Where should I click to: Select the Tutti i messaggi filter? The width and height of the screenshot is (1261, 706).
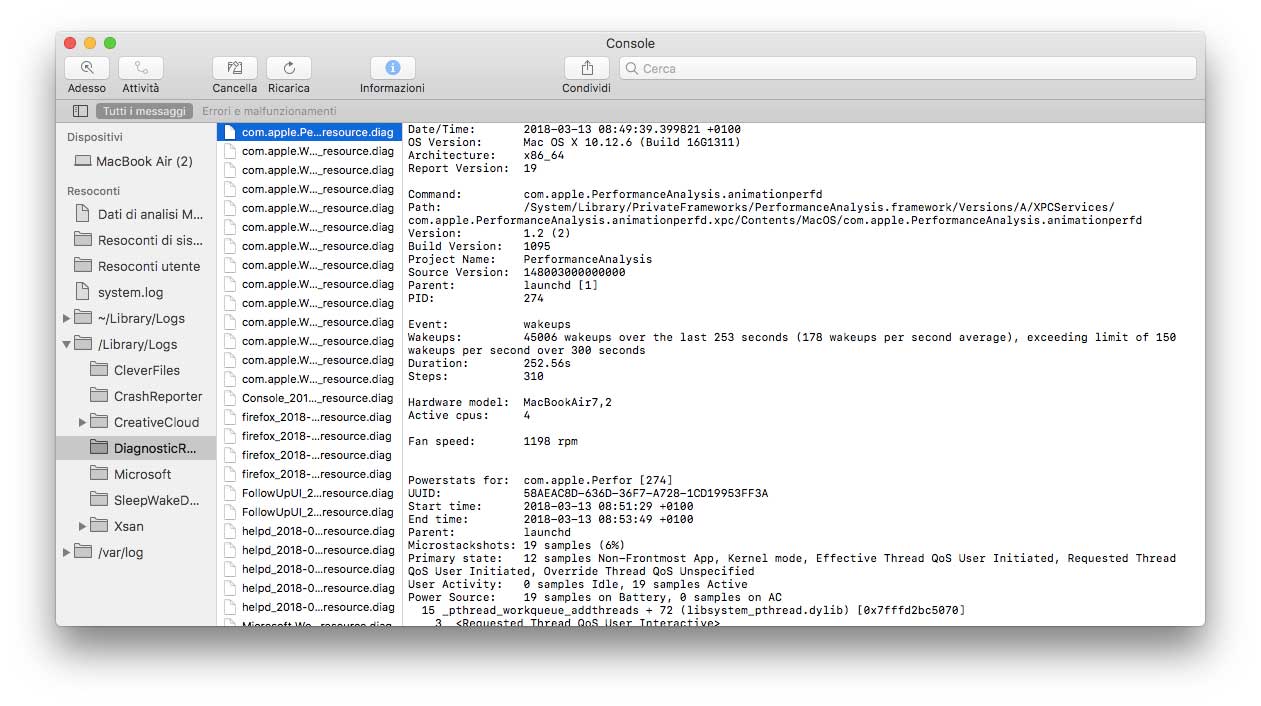pyautogui.click(x=144, y=111)
